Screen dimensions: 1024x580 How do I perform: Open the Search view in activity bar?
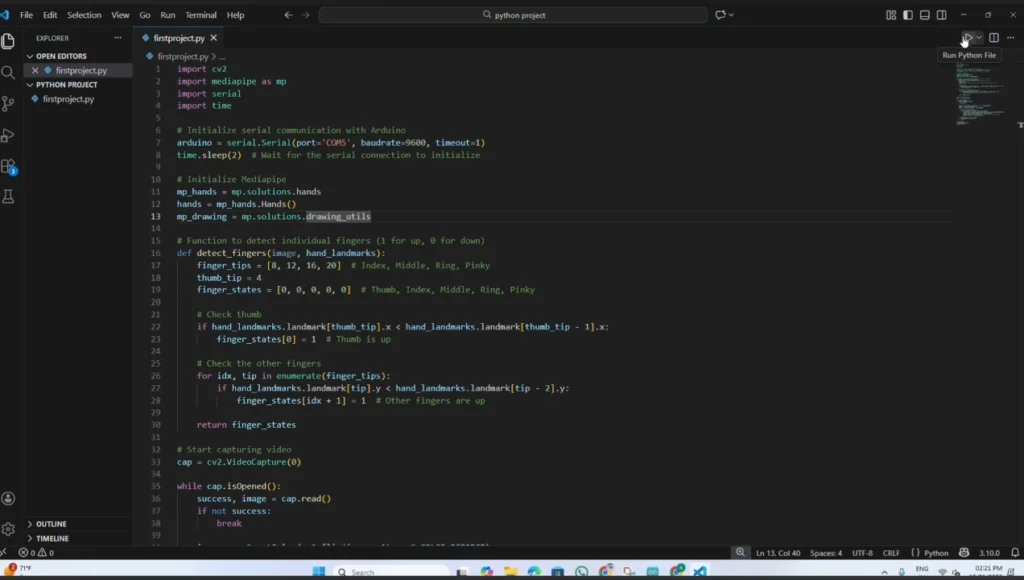[x=8, y=72]
